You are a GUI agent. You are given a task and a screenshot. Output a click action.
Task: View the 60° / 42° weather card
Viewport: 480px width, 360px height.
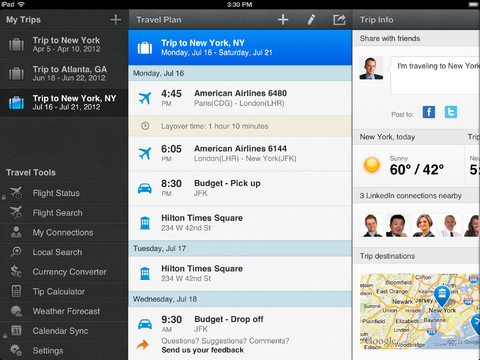(x=409, y=165)
